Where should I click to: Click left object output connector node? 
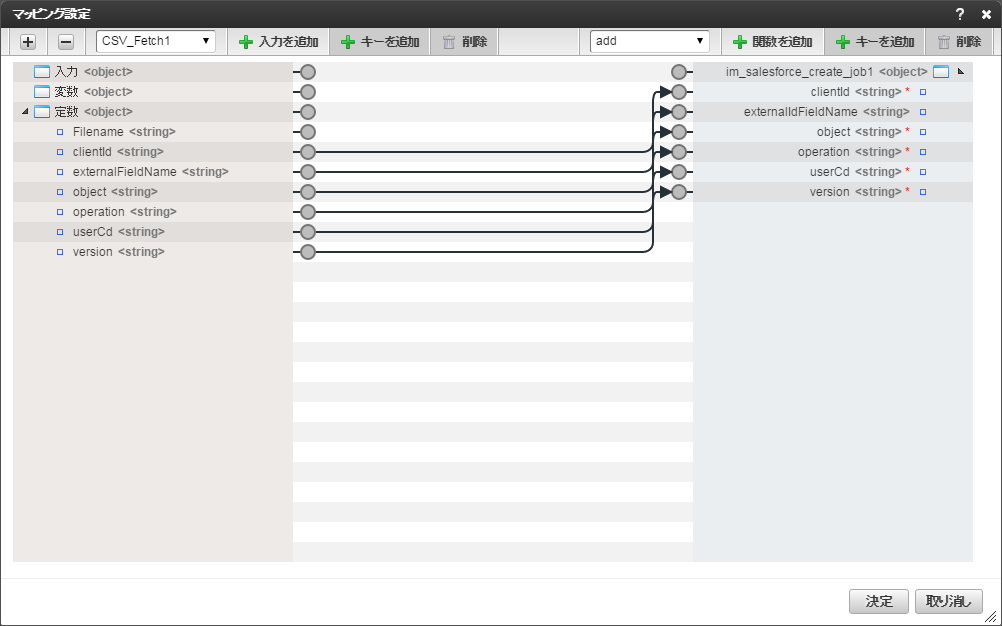308,192
